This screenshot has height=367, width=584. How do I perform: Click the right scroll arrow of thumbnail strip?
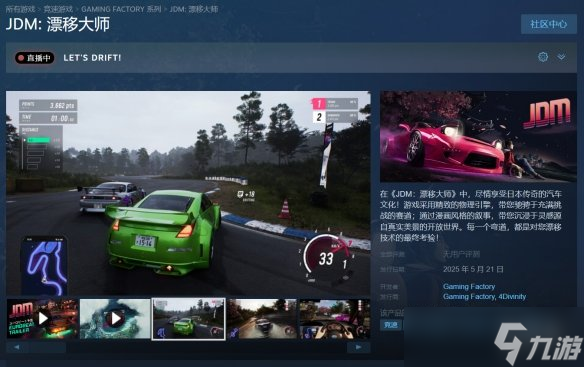(358, 347)
